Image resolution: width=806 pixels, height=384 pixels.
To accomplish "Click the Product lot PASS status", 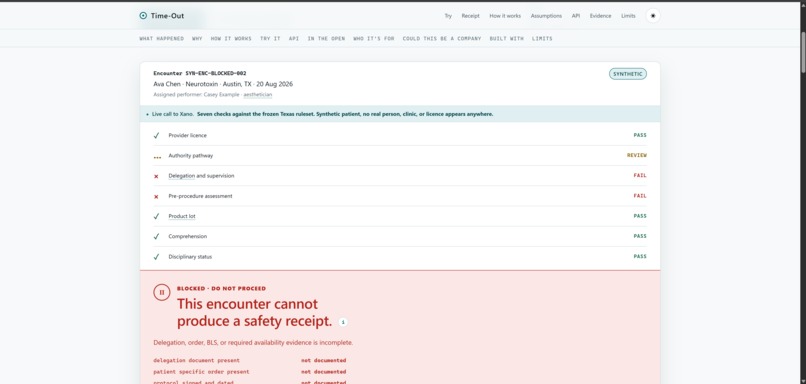I will coord(640,216).
